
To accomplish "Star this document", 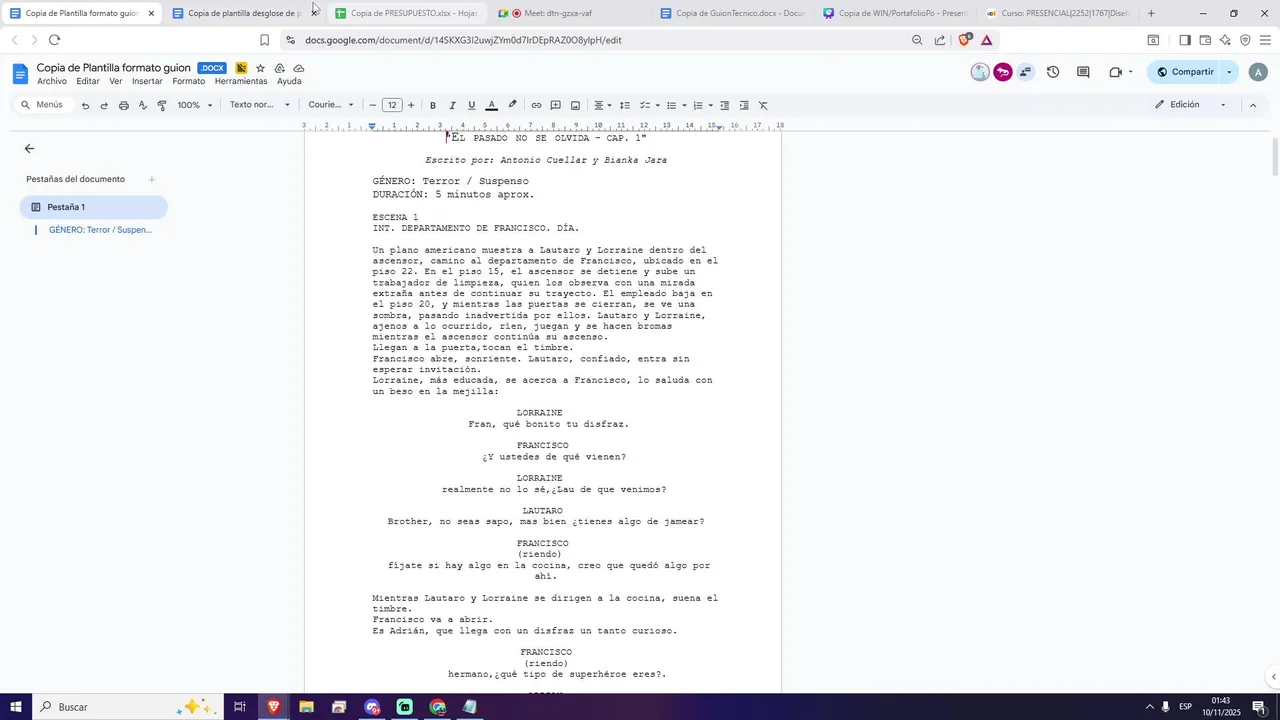I will (x=260, y=68).
